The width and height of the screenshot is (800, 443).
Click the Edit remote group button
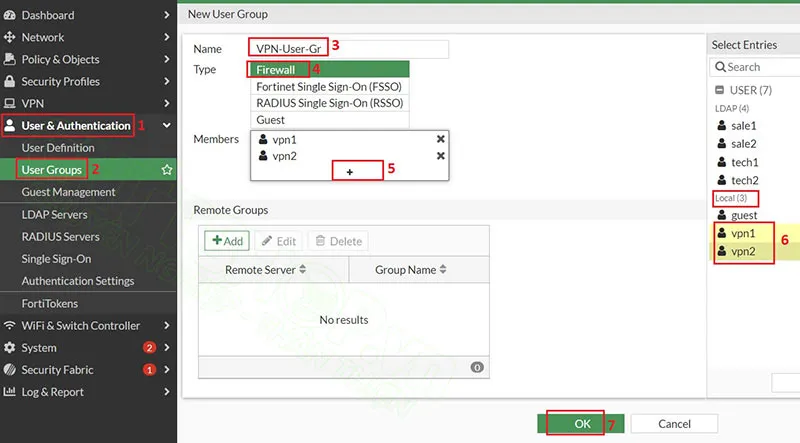click(x=279, y=241)
